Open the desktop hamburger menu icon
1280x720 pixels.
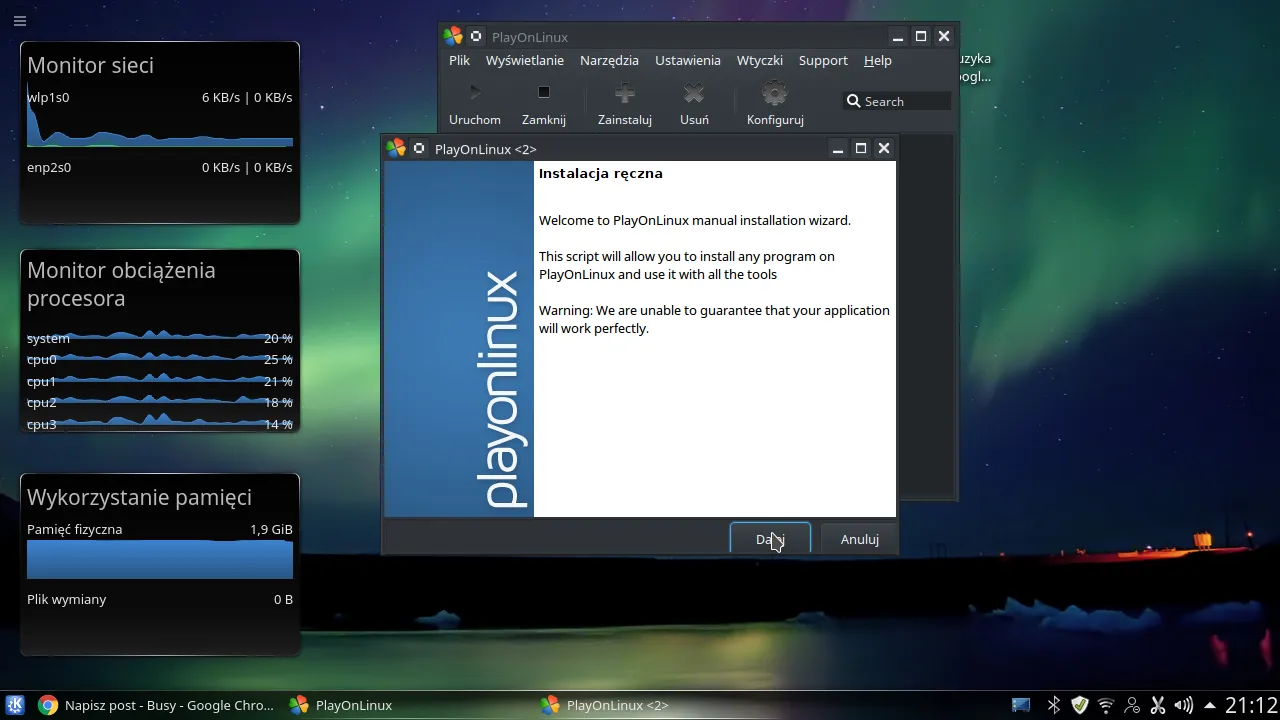(x=20, y=20)
